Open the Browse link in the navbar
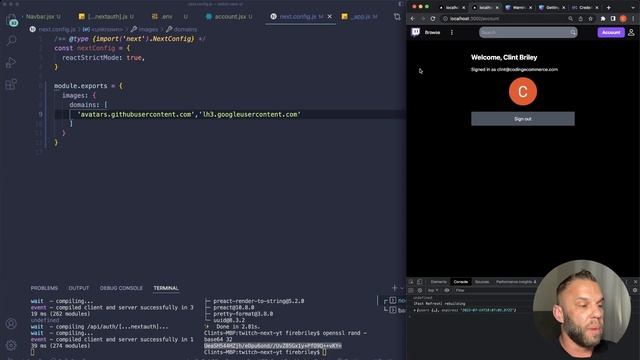 coord(432,32)
